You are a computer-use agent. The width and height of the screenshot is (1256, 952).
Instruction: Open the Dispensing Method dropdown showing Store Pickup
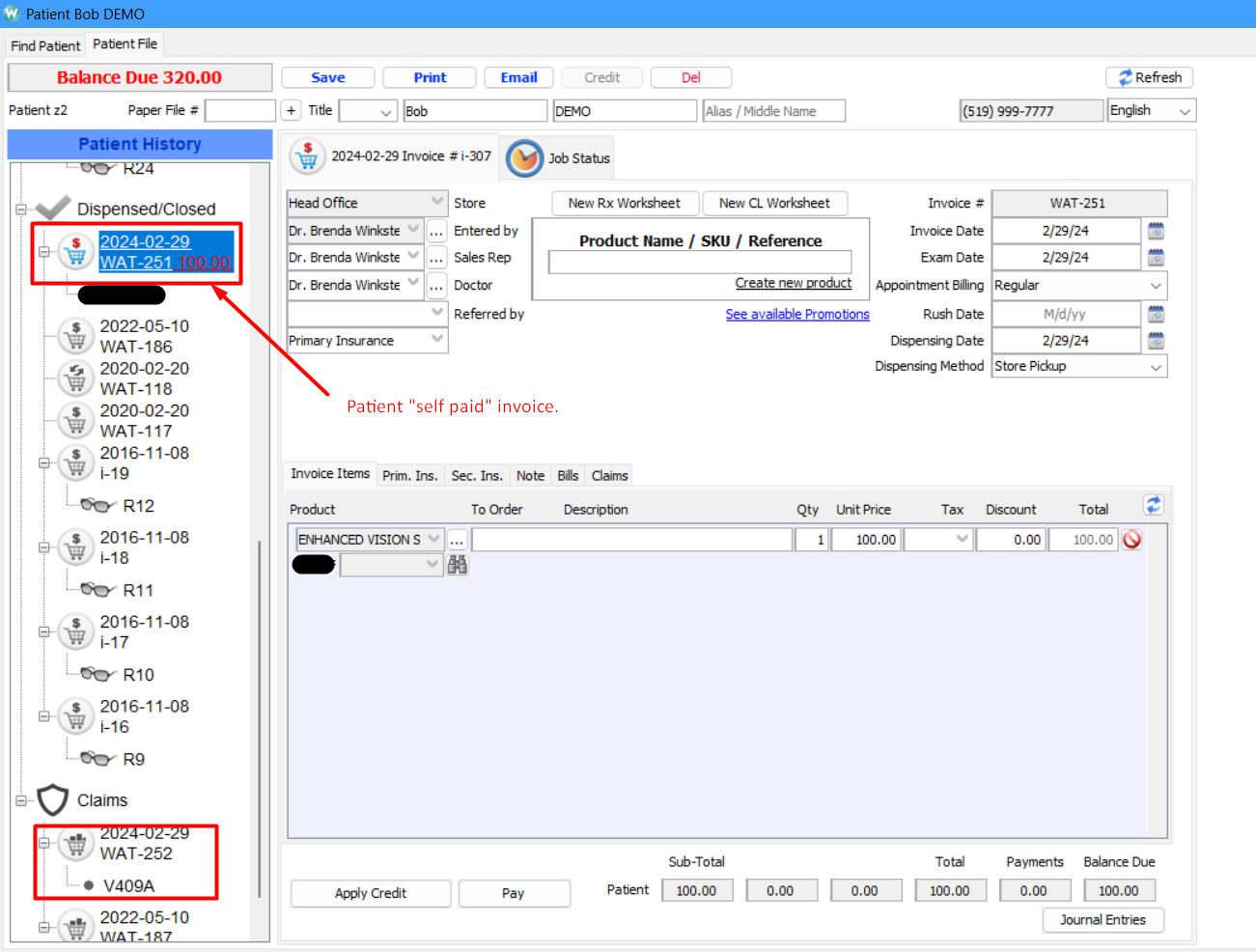pos(1078,366)
